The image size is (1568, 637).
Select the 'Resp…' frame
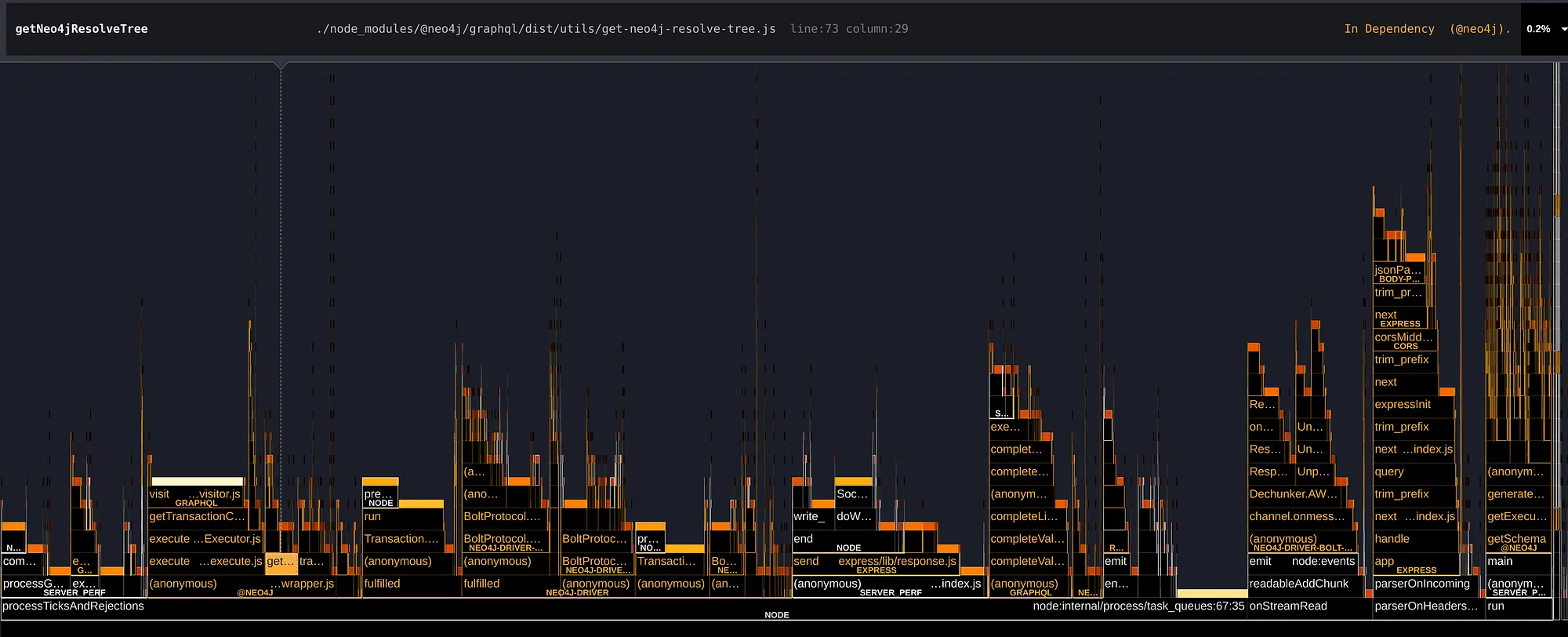[1270, 474]
